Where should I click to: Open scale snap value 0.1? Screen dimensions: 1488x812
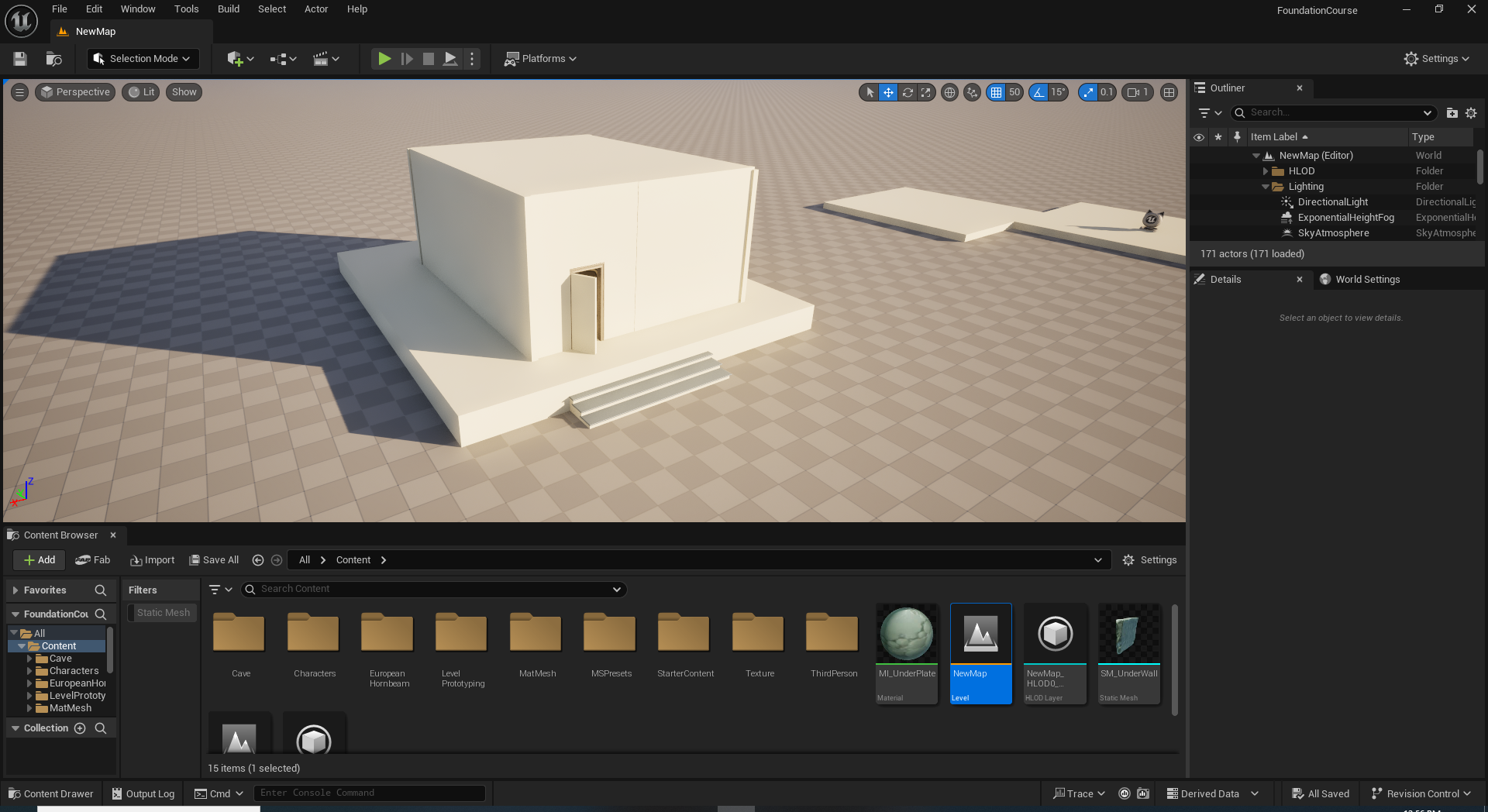pyautogui.click(x=1107, y=92)
